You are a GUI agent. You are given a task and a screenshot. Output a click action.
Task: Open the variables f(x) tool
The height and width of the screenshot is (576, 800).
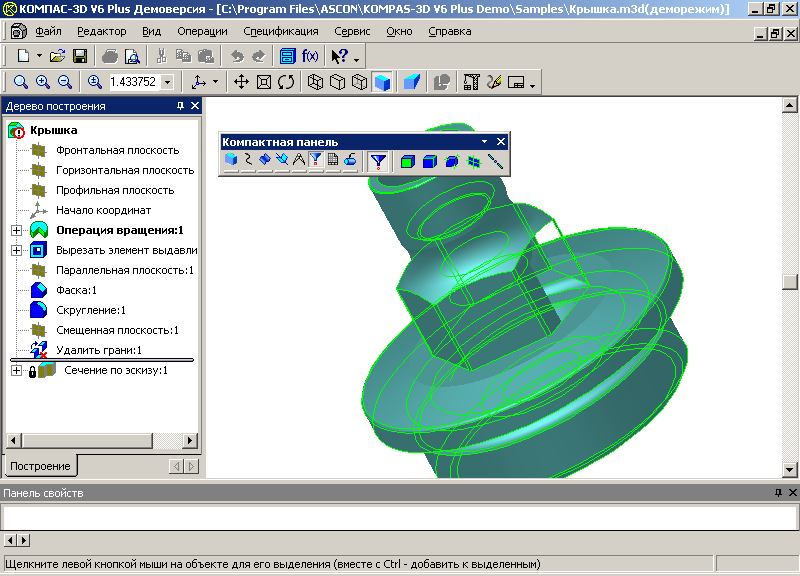click(x=310, y=56)
